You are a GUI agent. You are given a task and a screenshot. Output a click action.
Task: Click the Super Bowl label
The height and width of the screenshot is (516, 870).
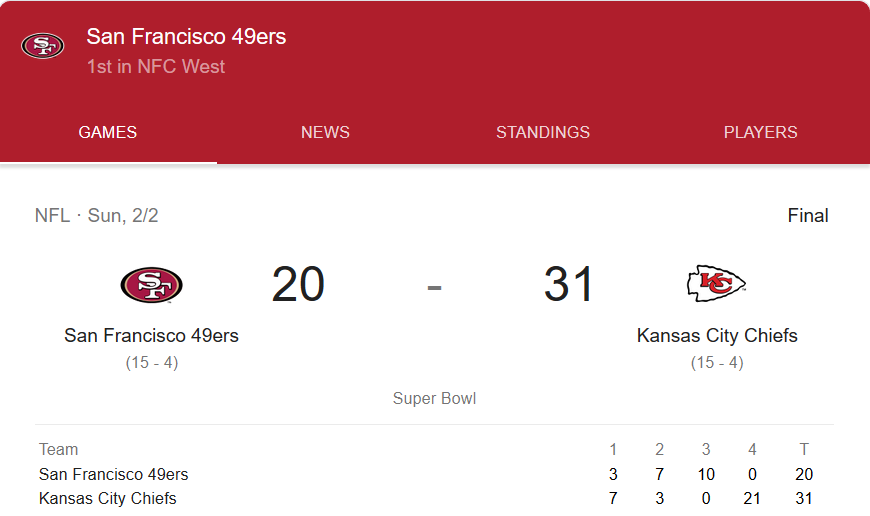[x=434, y=399]
